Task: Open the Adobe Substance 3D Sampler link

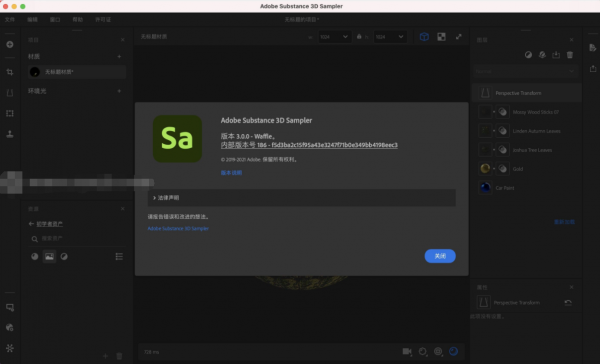Action: coord(178,229)
